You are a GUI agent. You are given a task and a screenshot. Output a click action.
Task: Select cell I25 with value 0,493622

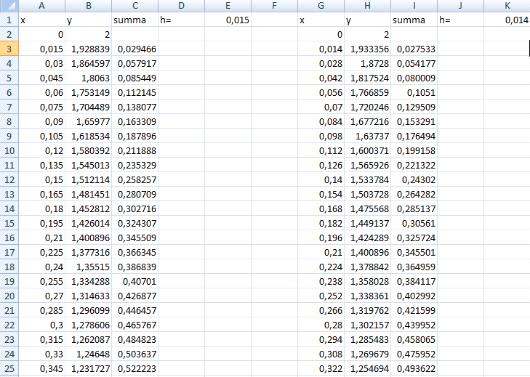[414, 369]
